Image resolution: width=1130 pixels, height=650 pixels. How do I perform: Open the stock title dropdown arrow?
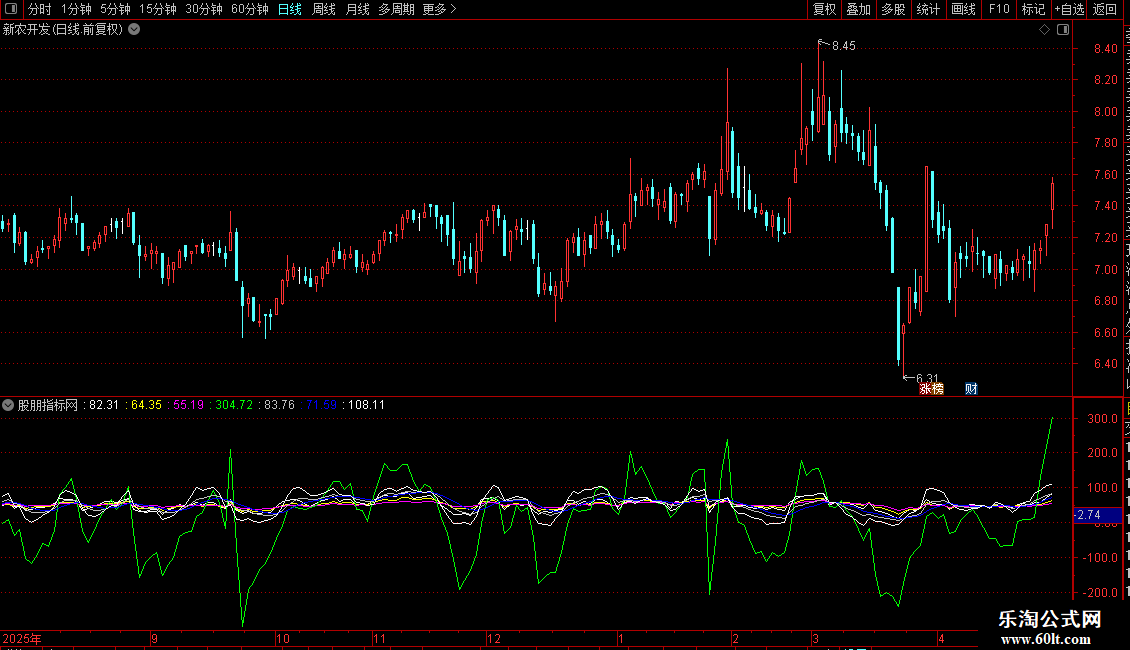click(x=134, y=30)
